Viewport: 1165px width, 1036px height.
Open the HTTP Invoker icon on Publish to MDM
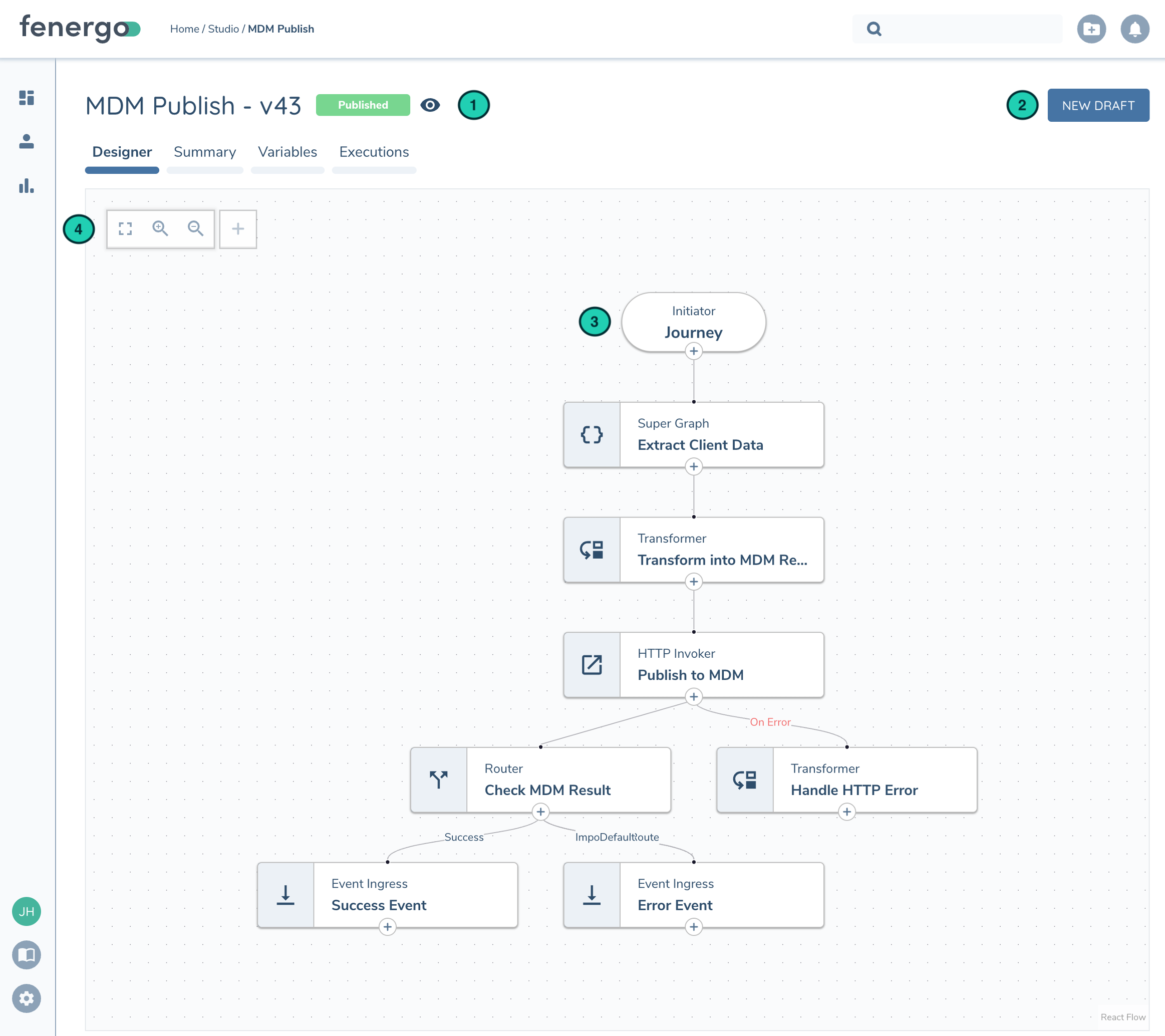click(592, 664)
